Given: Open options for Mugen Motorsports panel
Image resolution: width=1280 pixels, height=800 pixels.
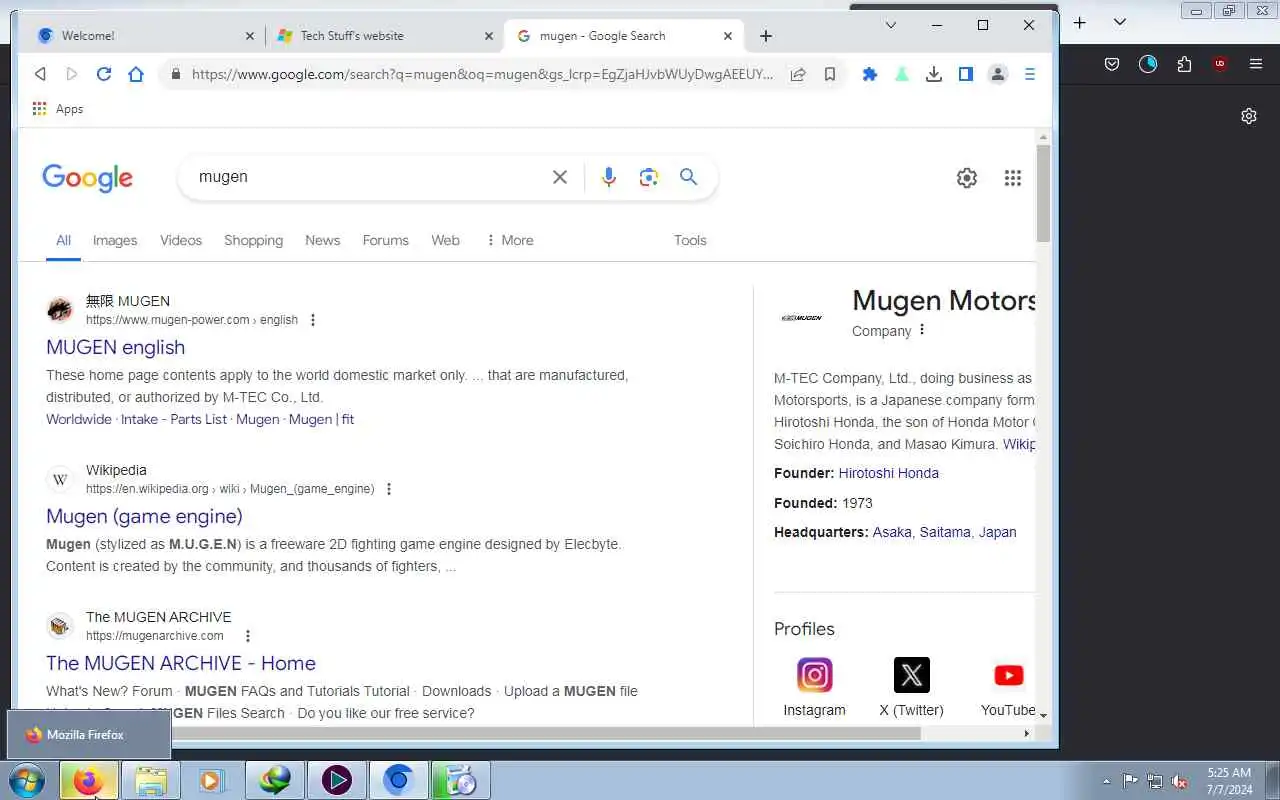Looking at the screenshot, I should coord(922,330).
